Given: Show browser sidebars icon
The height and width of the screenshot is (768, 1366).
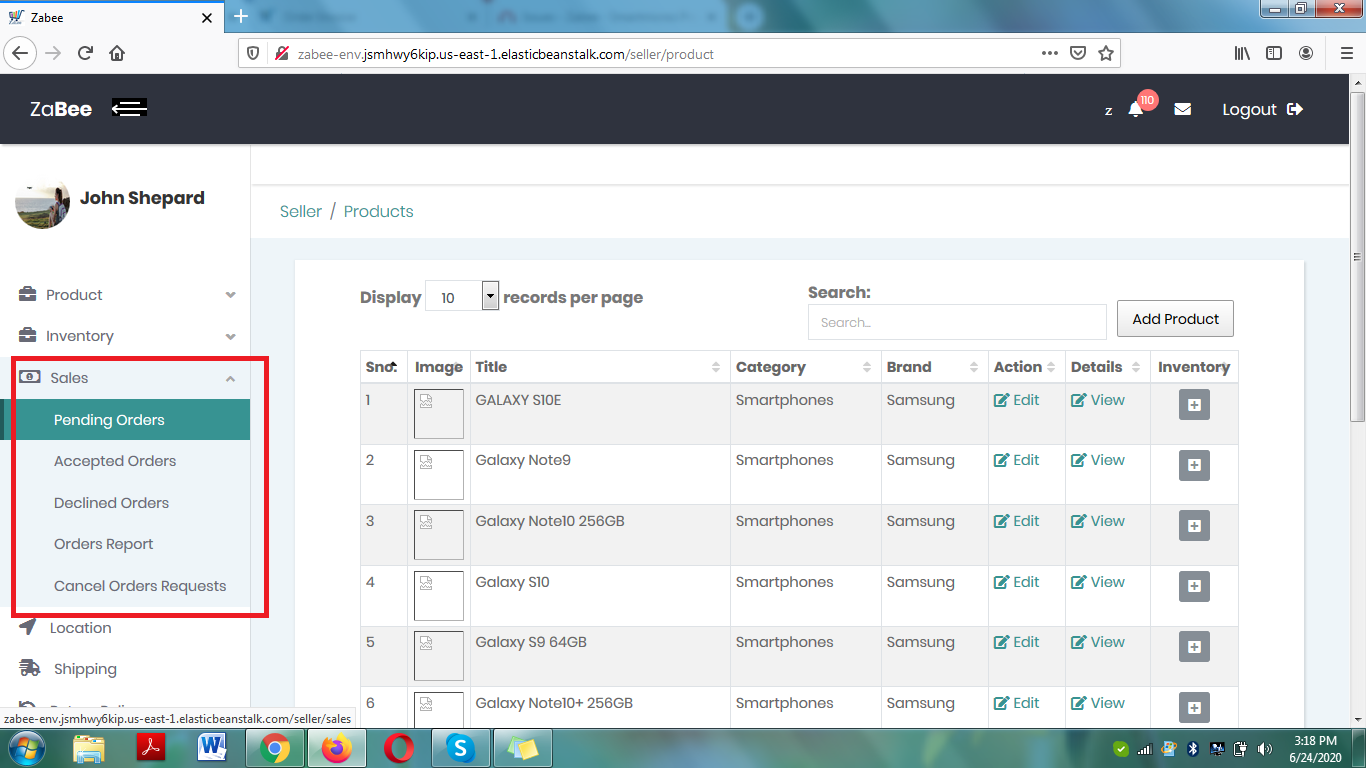Looking at the screenshot, I should [x=1274, y=53].
